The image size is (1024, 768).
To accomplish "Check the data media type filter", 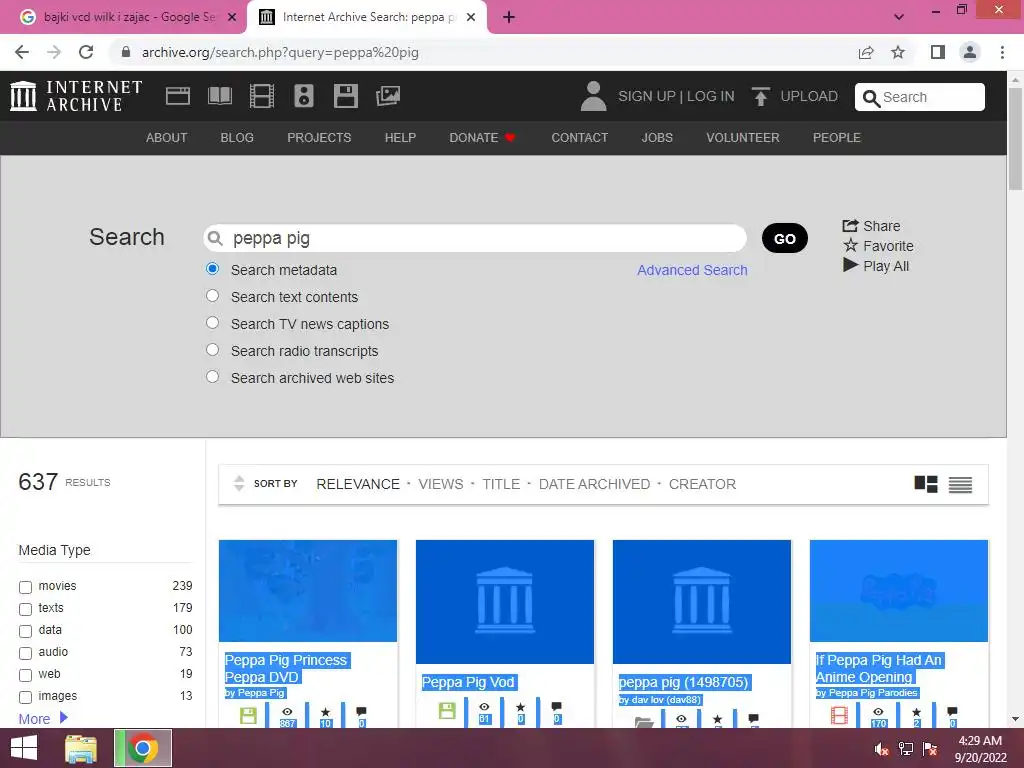I will click(x=25, y=632).
